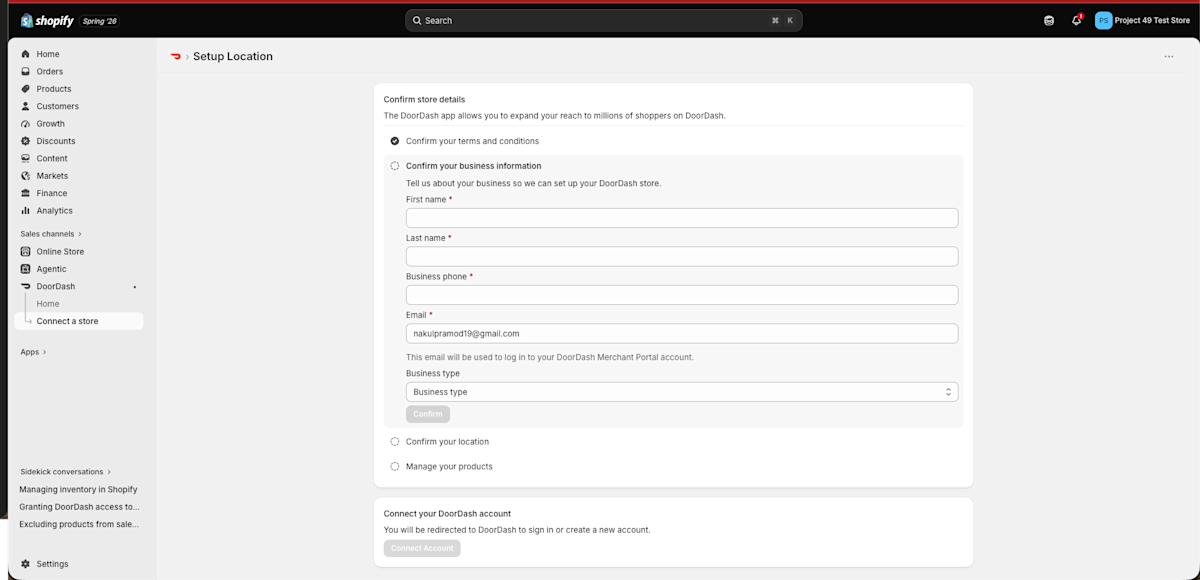
Task: Click the Settings gear icon
Action: pyautogui.click(x=25, y=564)
